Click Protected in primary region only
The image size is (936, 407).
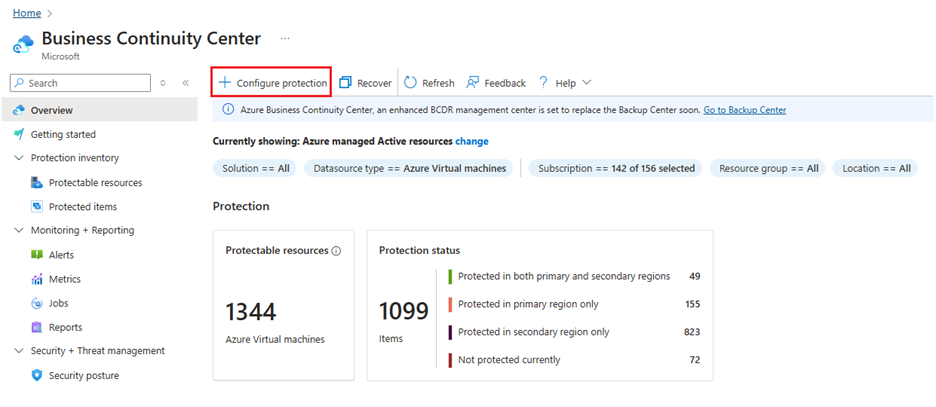click(528, 304)
